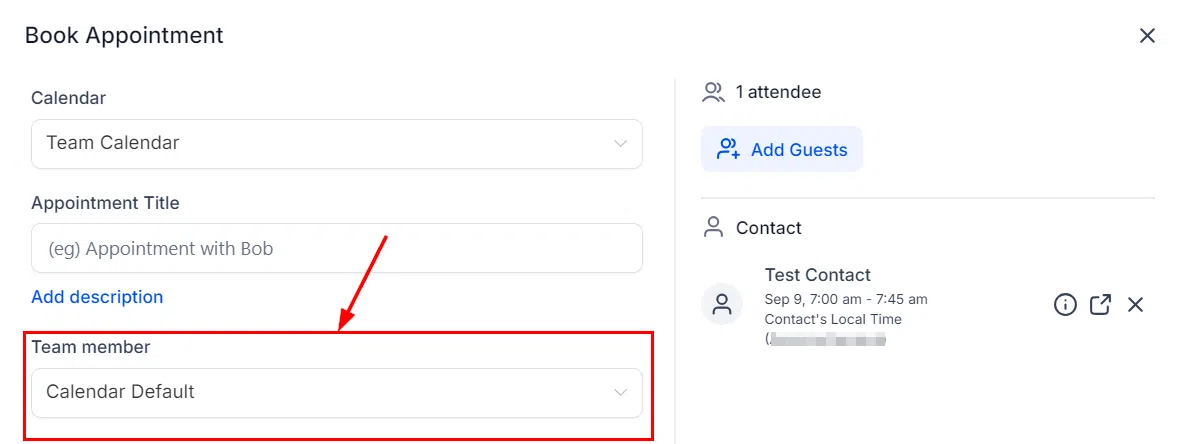Click the add-person icon in Add Guests

(x=728, y=149)
